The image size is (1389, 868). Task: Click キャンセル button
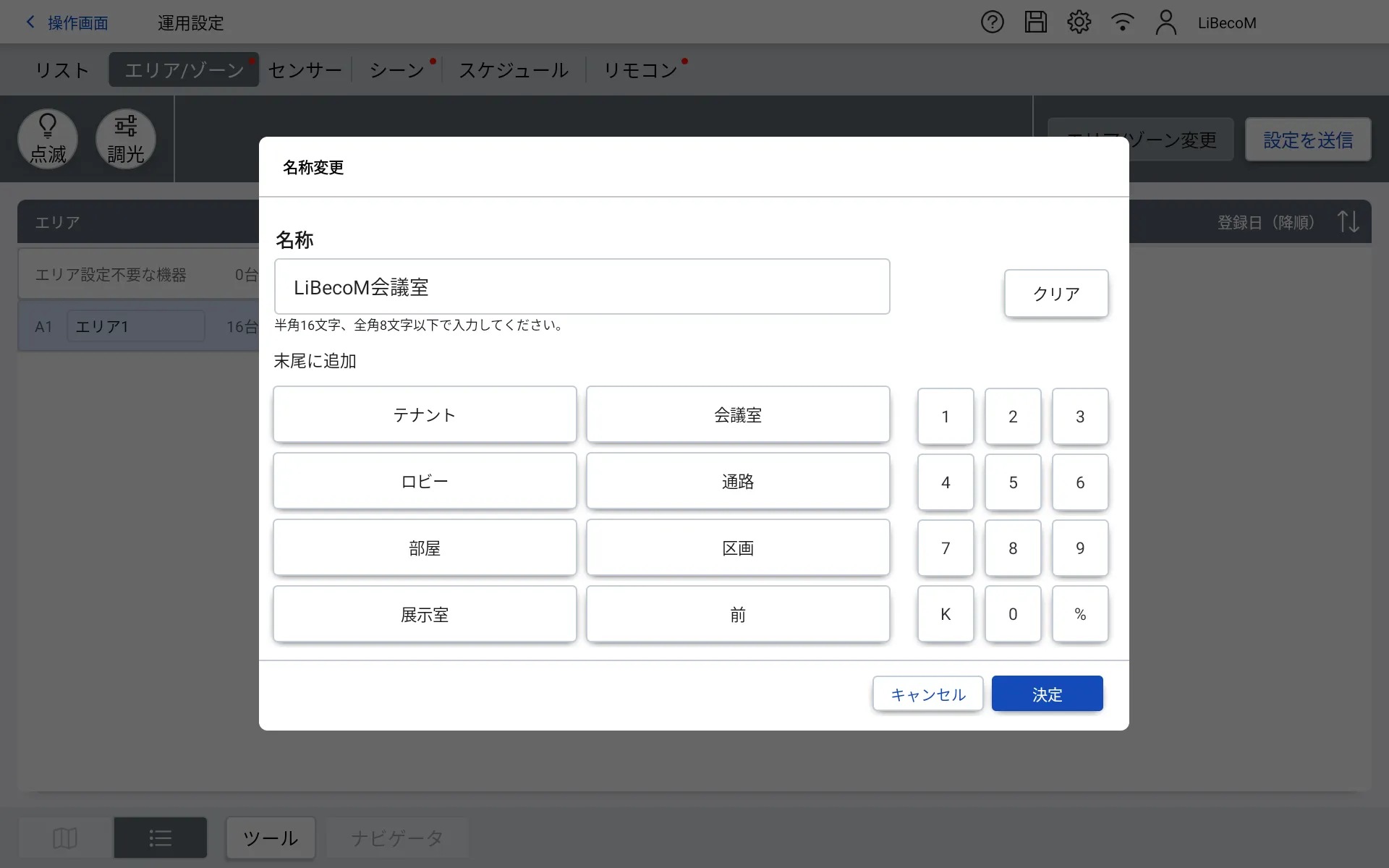[x=927, y=694]
